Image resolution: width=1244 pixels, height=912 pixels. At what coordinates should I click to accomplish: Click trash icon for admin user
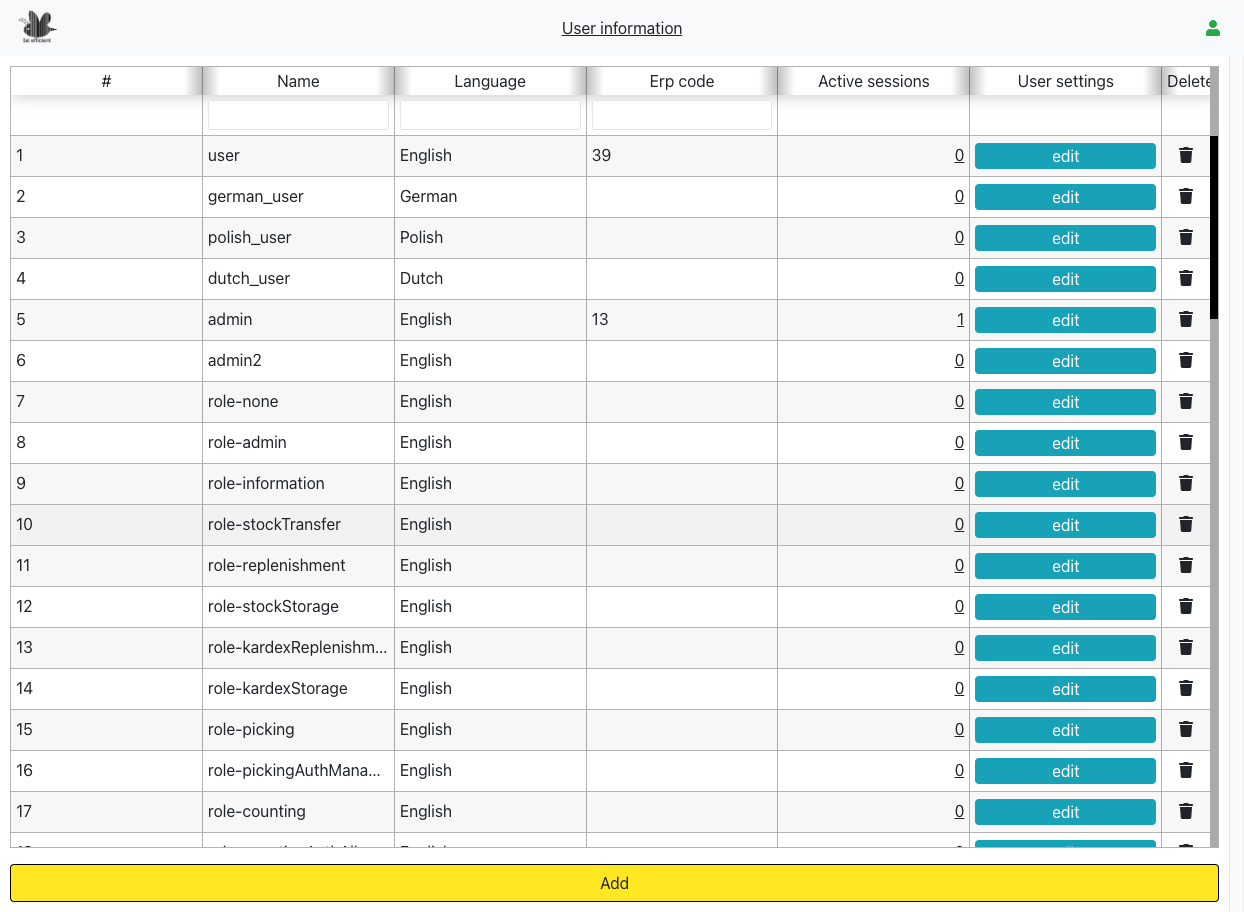pyautogui.click(x=1186, y=319)
